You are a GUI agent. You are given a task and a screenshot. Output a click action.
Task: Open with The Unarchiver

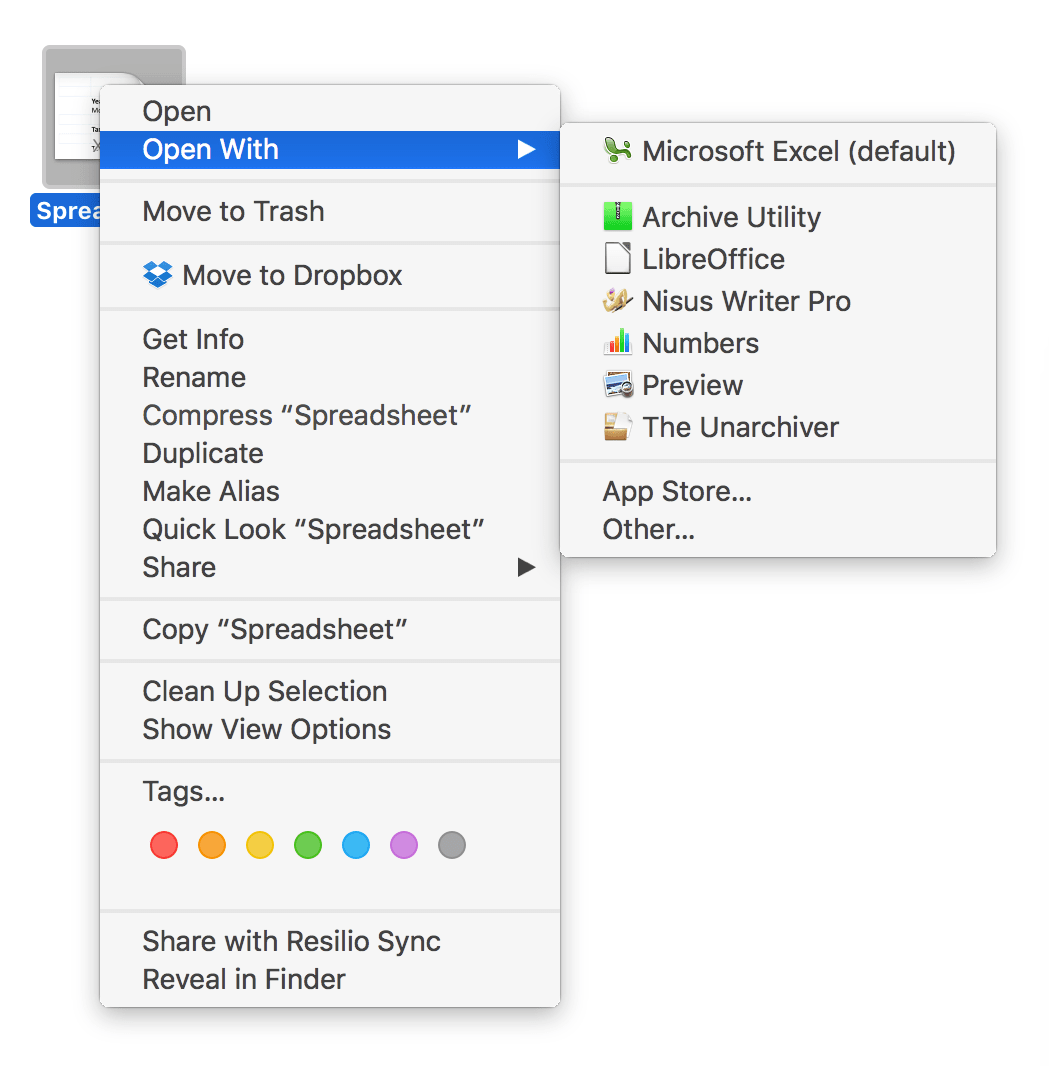(x=778, y=428)
